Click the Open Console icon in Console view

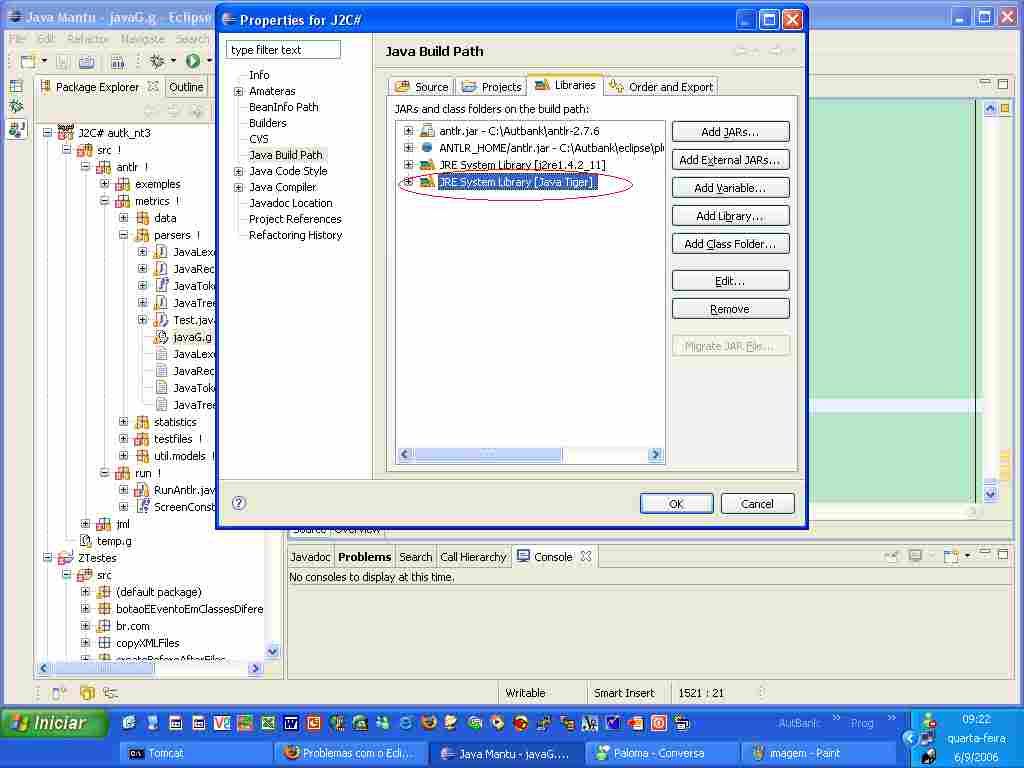pyautogui.click(x=951, y=557)
